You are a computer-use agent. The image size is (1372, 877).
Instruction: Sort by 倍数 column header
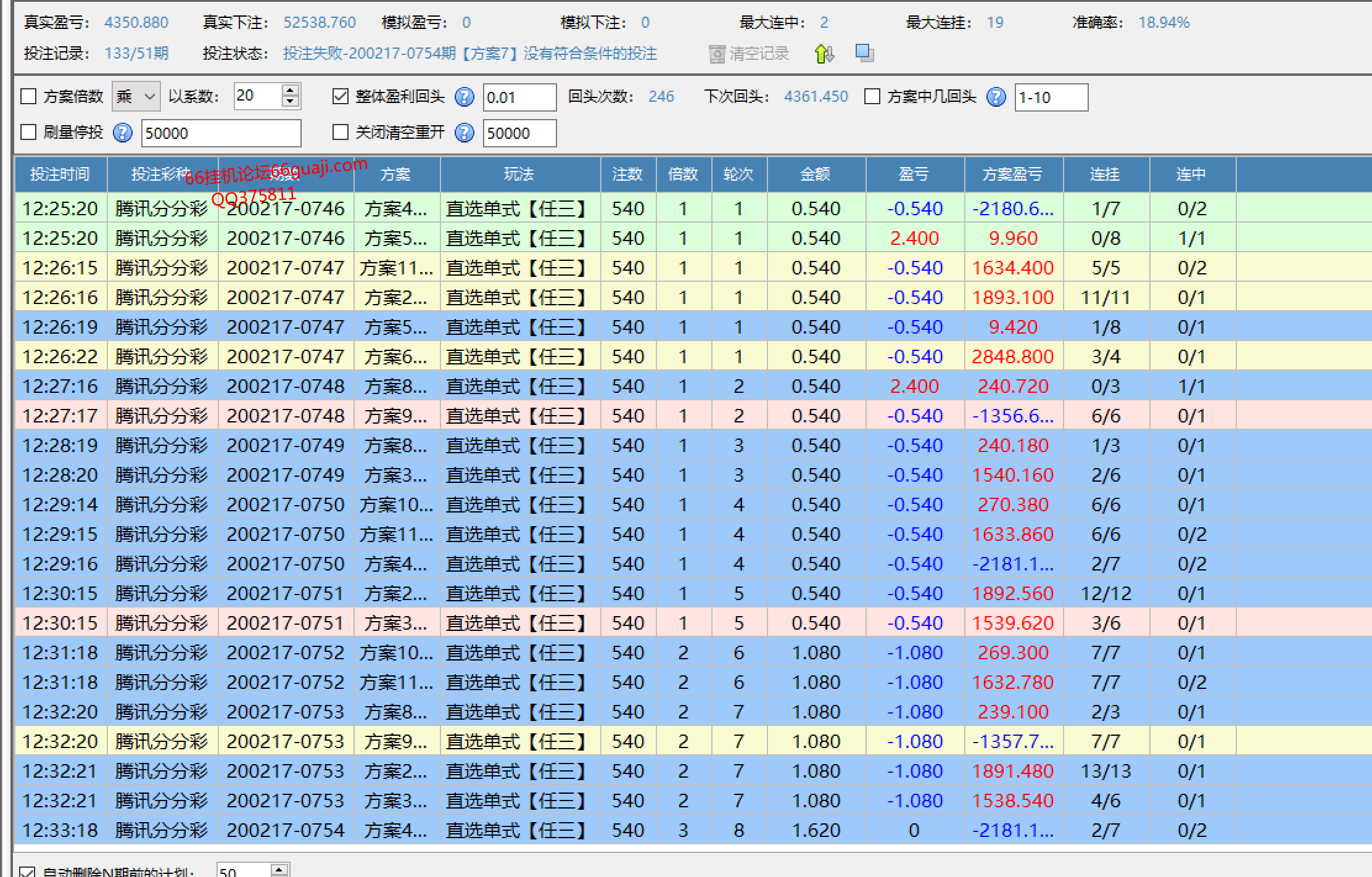pos(683,175)
